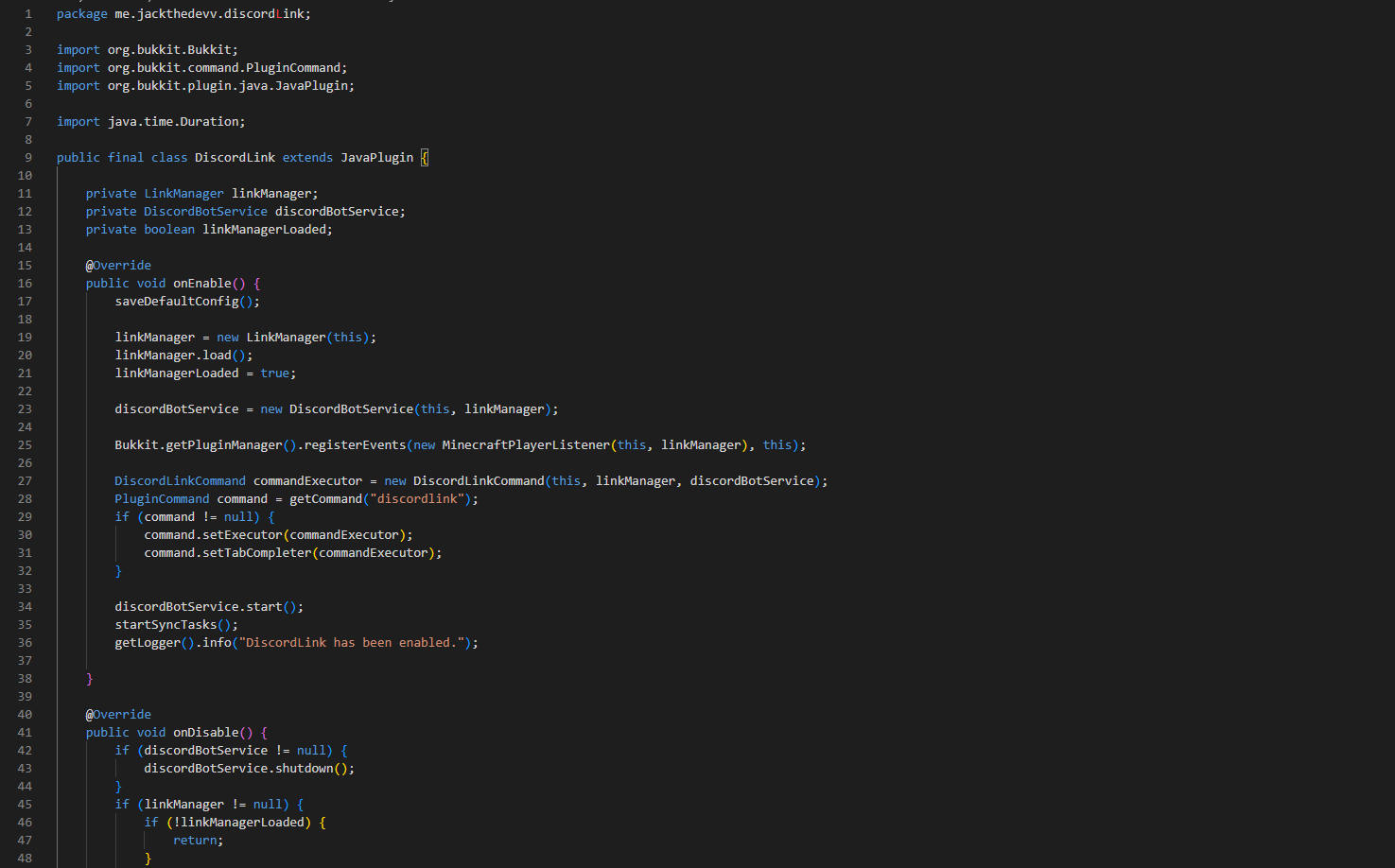
Task: Click 'discordBotService' field declaration on line 12
Action: pyautogui.click(x=337, y=212)
